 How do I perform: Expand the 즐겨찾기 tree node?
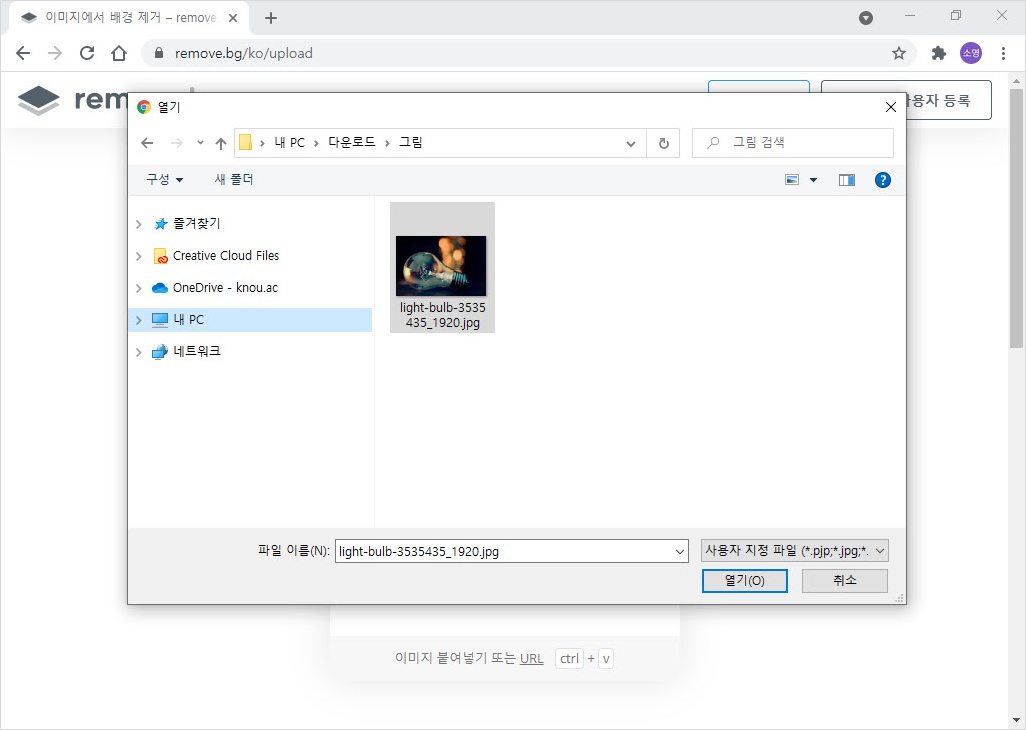click(x=139, y=224)
